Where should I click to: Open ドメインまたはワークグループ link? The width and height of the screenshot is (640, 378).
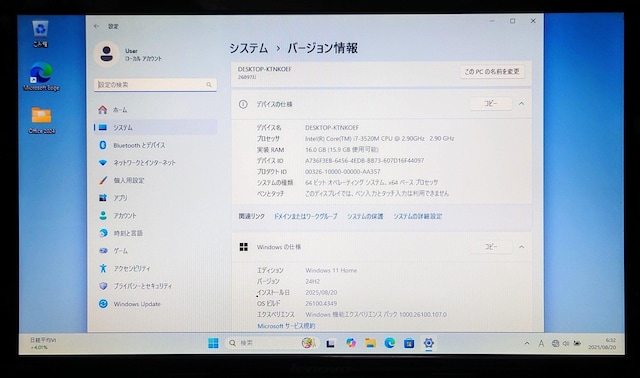coord(305,216)
